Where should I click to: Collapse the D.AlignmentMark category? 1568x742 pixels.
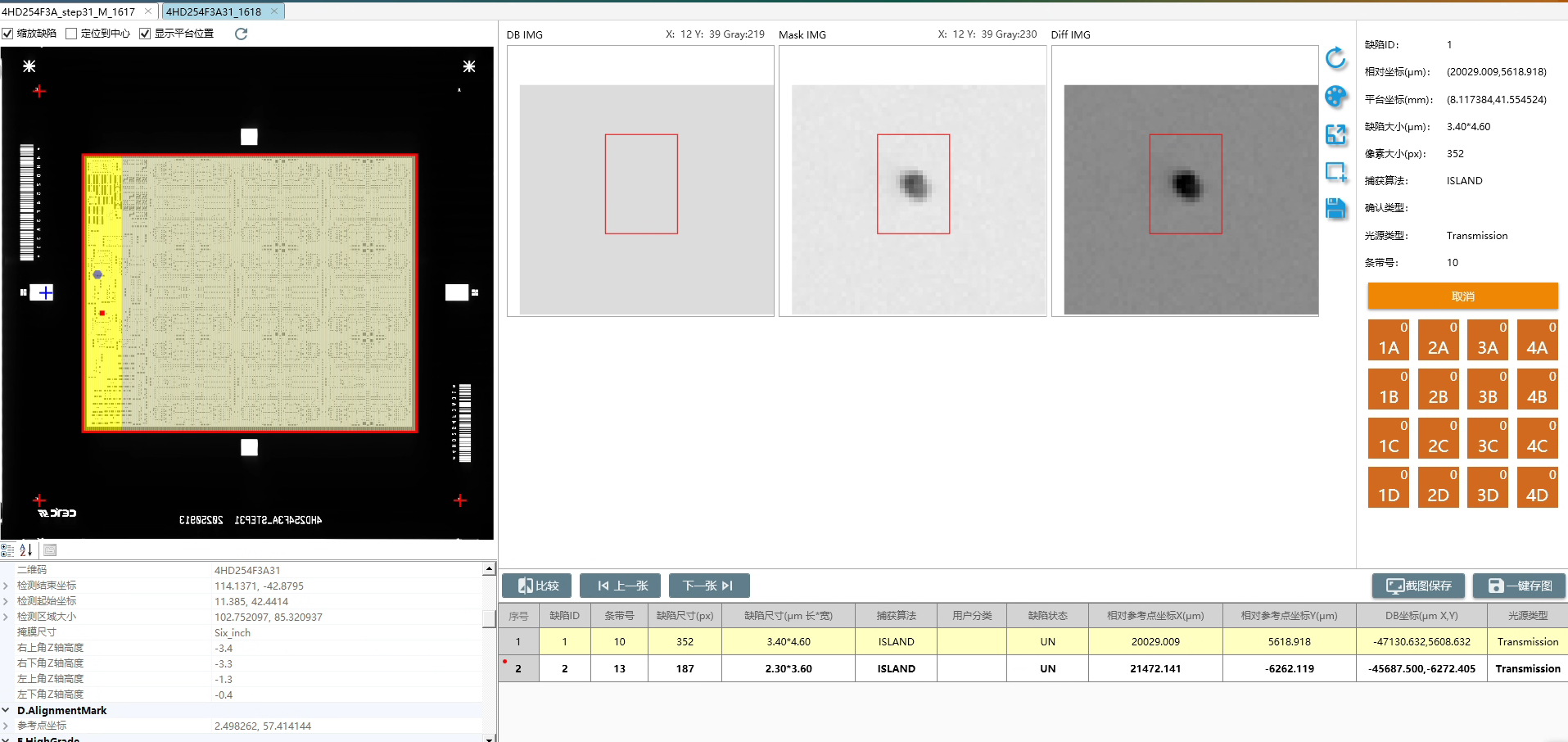7,710
